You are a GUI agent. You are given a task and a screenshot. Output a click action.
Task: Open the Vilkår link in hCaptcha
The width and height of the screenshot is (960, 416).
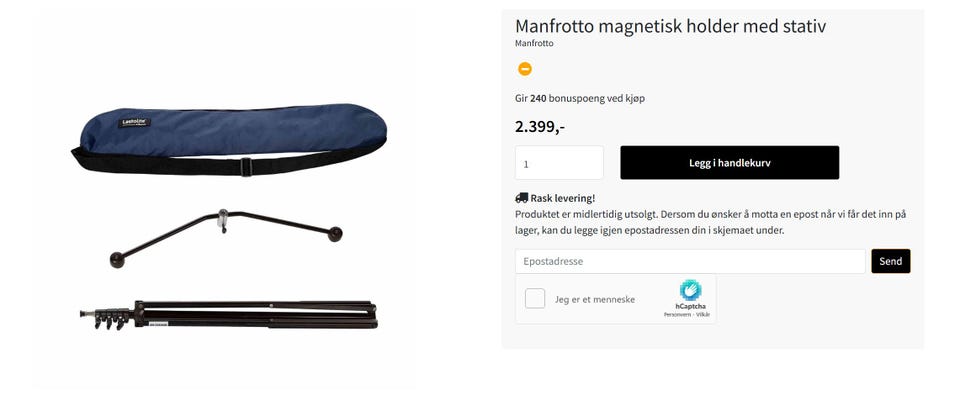703,314
